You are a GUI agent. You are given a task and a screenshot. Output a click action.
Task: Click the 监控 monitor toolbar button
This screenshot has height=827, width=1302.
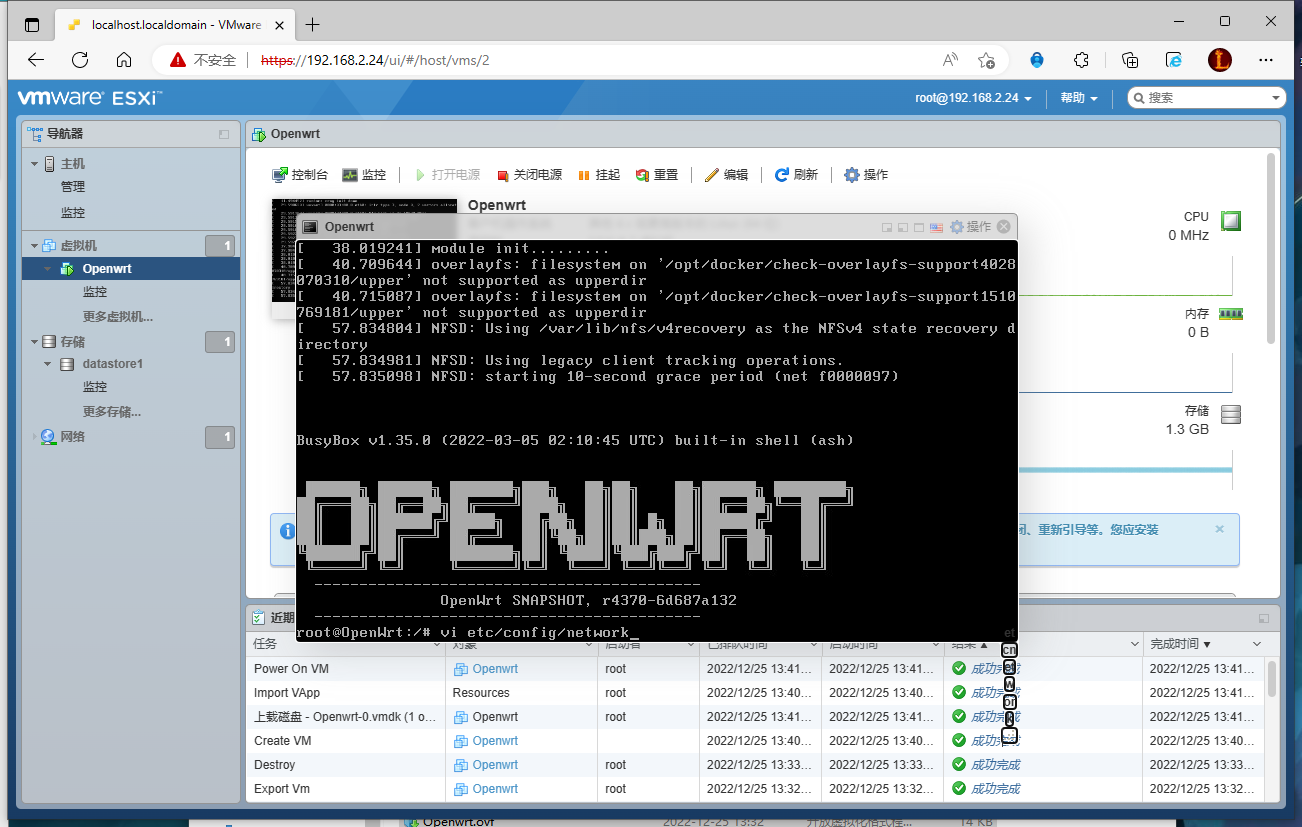(x=364, y=175)
